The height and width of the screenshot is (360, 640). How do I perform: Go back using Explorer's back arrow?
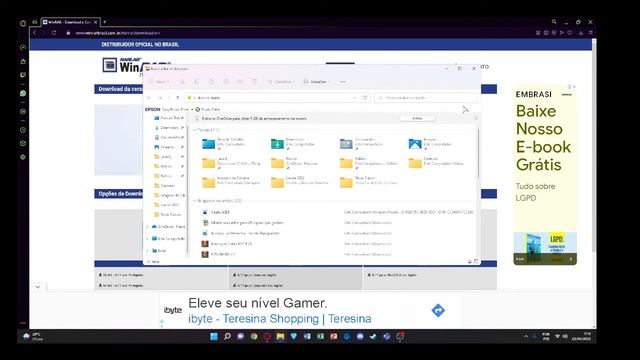click(149, 98)
